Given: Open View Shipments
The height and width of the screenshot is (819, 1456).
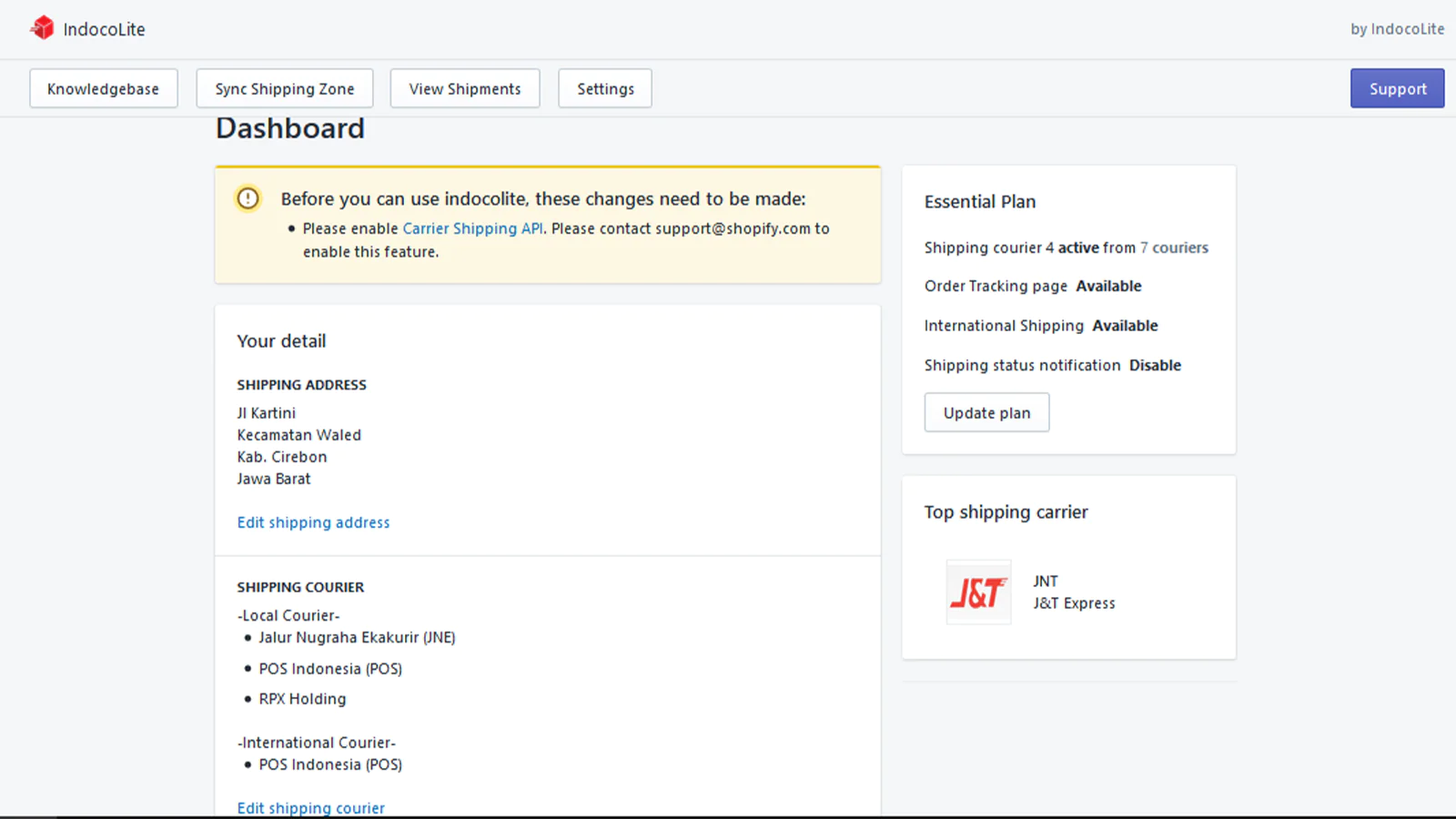Looking at the screenshot, I should pyautogui.click(x=465, y=88).
